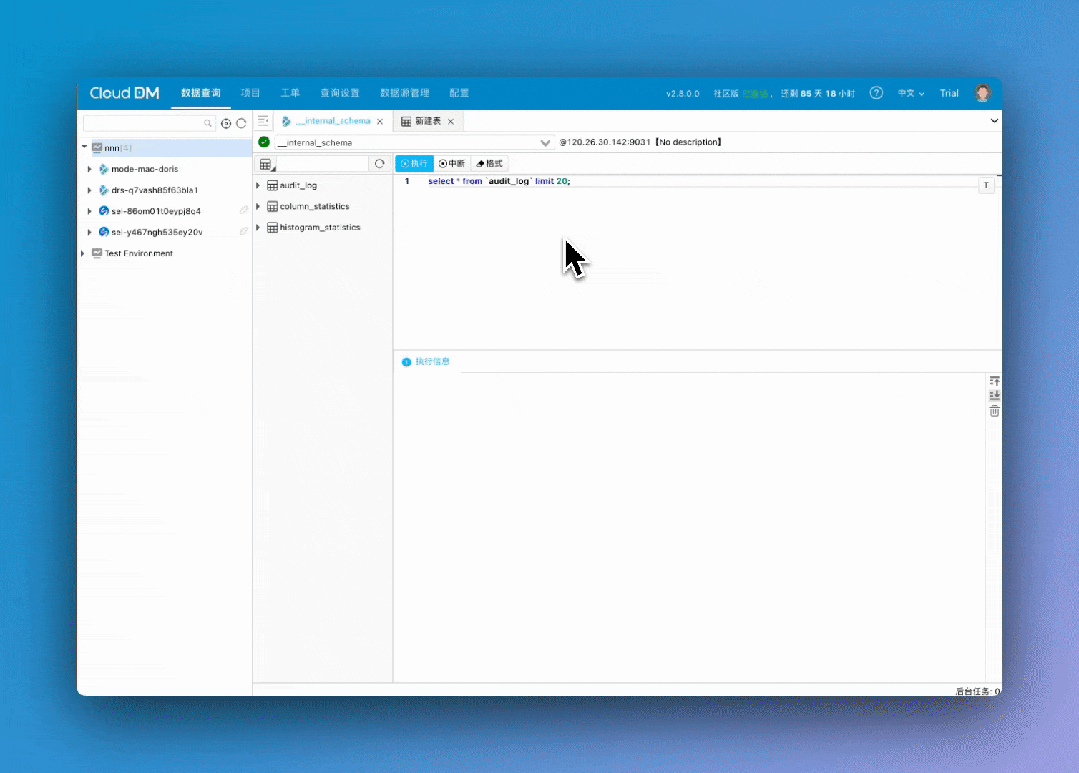Click the scroll-to-top icon in results panel
The image size is (1079, 773).
[994, 381]
